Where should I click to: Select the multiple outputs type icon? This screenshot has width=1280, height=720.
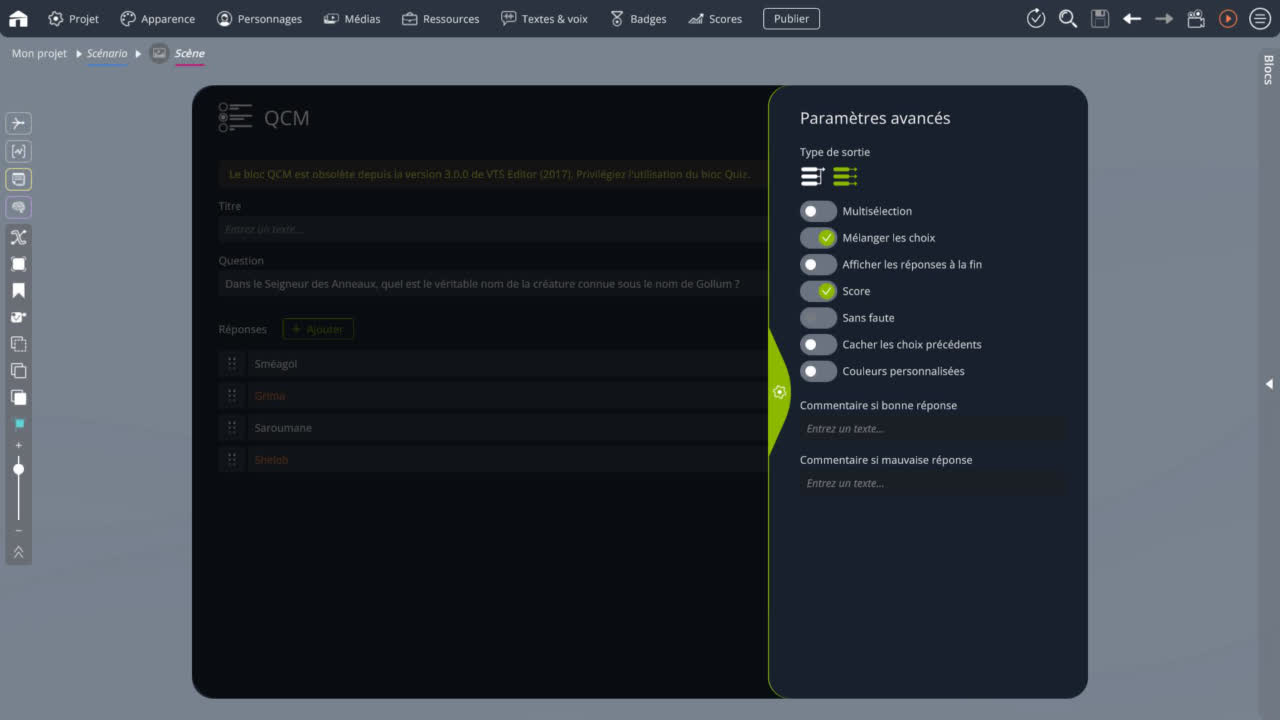click(845, 177)
